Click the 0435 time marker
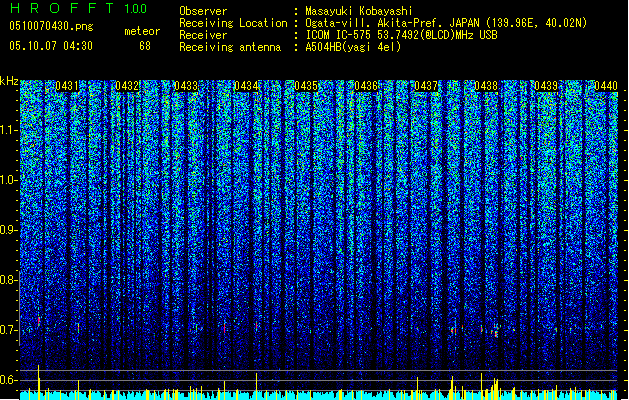The height and width of the screenshot is (400, 629). tap(306, 86)
